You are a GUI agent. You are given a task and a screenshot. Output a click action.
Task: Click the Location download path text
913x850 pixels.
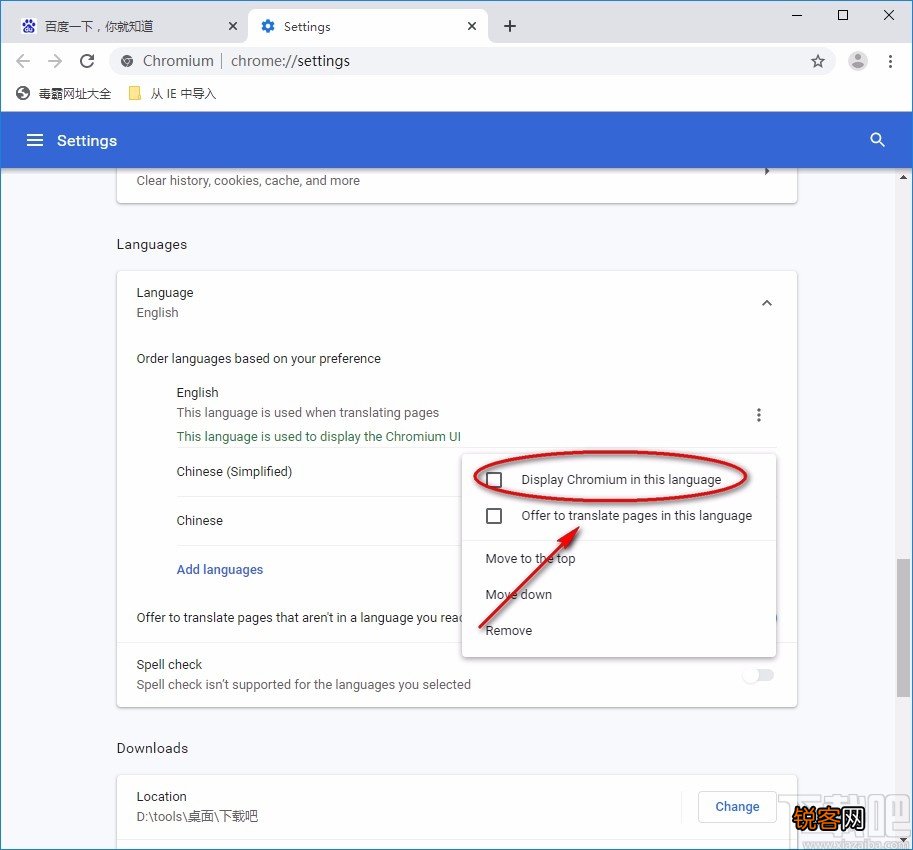(x=197, y=816)
